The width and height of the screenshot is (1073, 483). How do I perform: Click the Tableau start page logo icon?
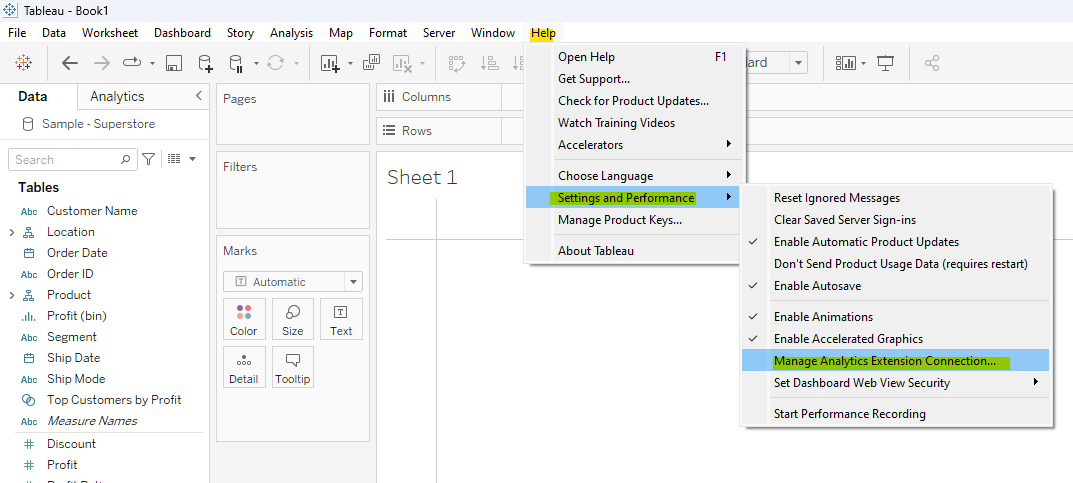tap(23, 63)
